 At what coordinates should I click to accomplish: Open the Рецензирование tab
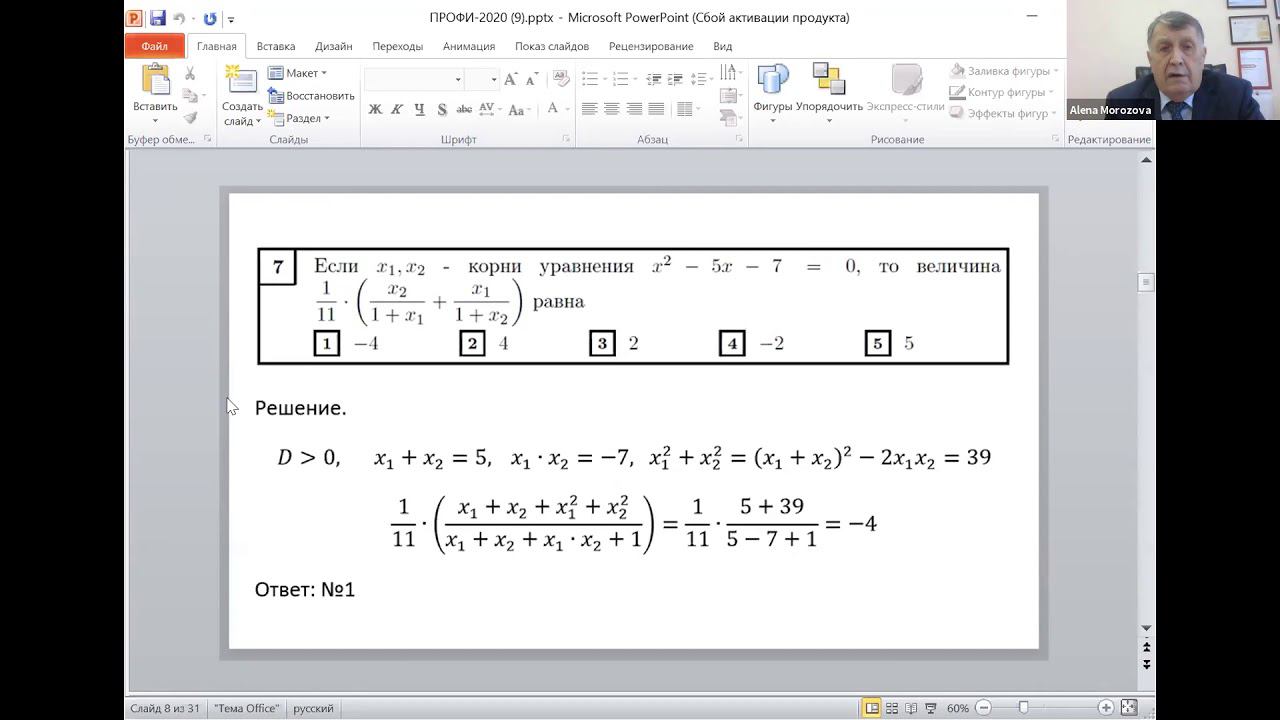pos(651,46)
